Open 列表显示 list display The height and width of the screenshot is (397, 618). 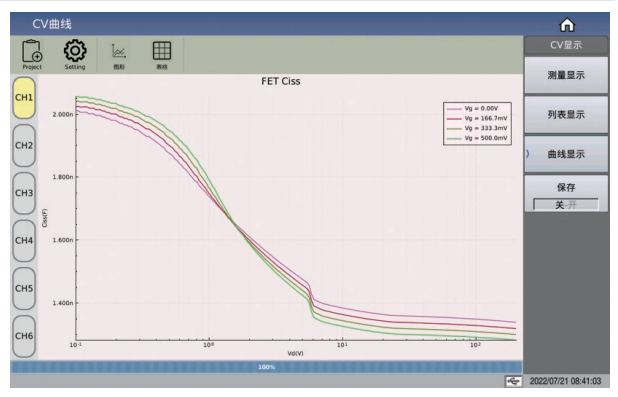point(566,115)
